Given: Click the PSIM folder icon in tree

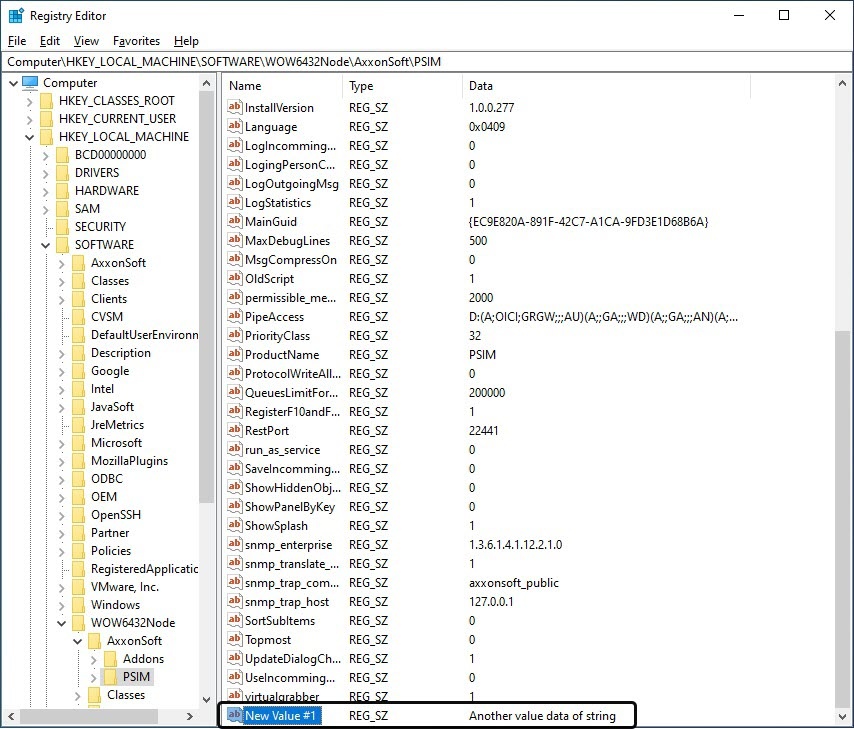Looking at the screenshot, I should [111, 677].
